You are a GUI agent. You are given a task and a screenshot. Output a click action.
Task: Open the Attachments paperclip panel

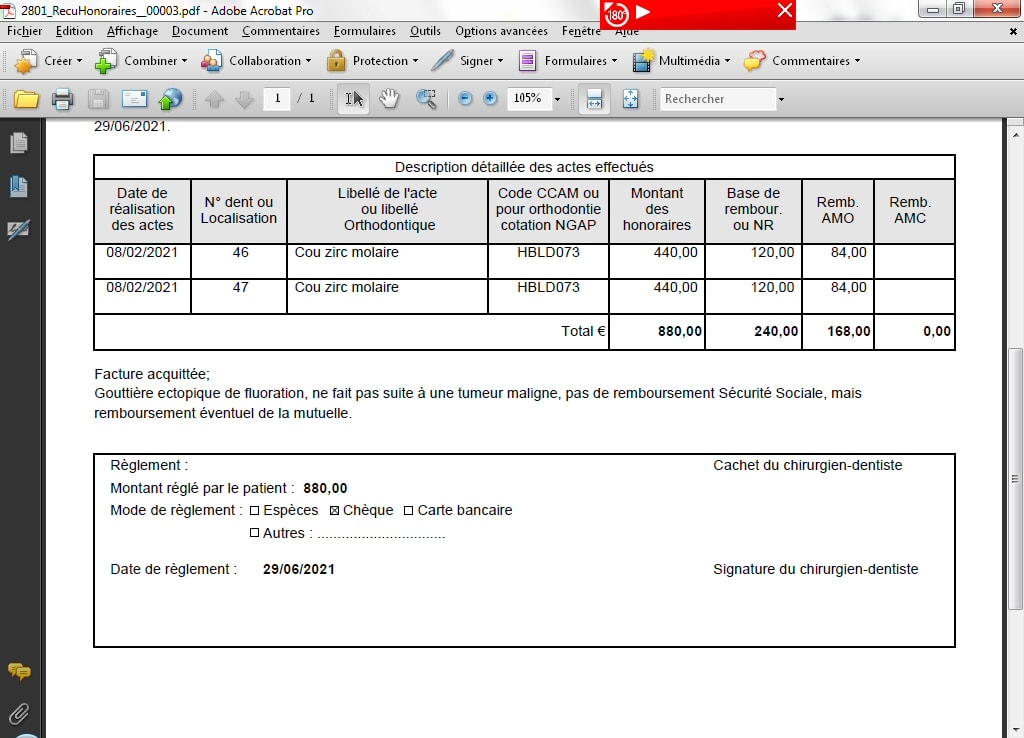19,714
